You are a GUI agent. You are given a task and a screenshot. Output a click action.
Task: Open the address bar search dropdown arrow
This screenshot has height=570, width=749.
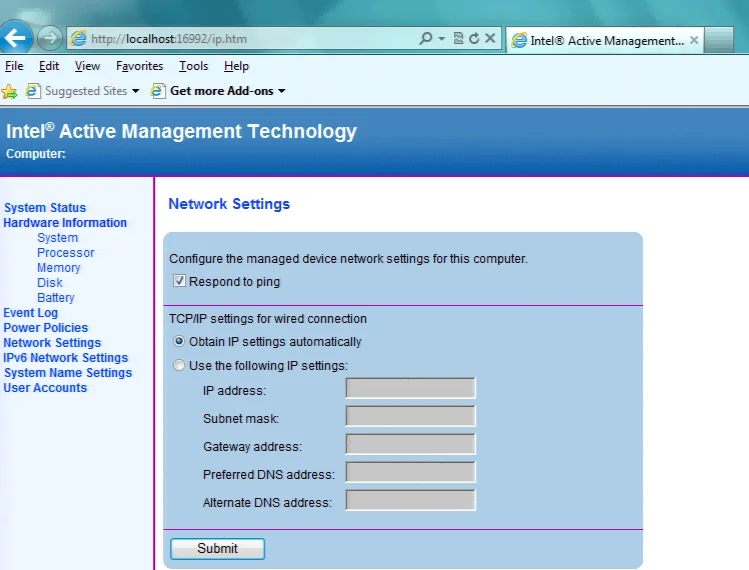[441, 38]
